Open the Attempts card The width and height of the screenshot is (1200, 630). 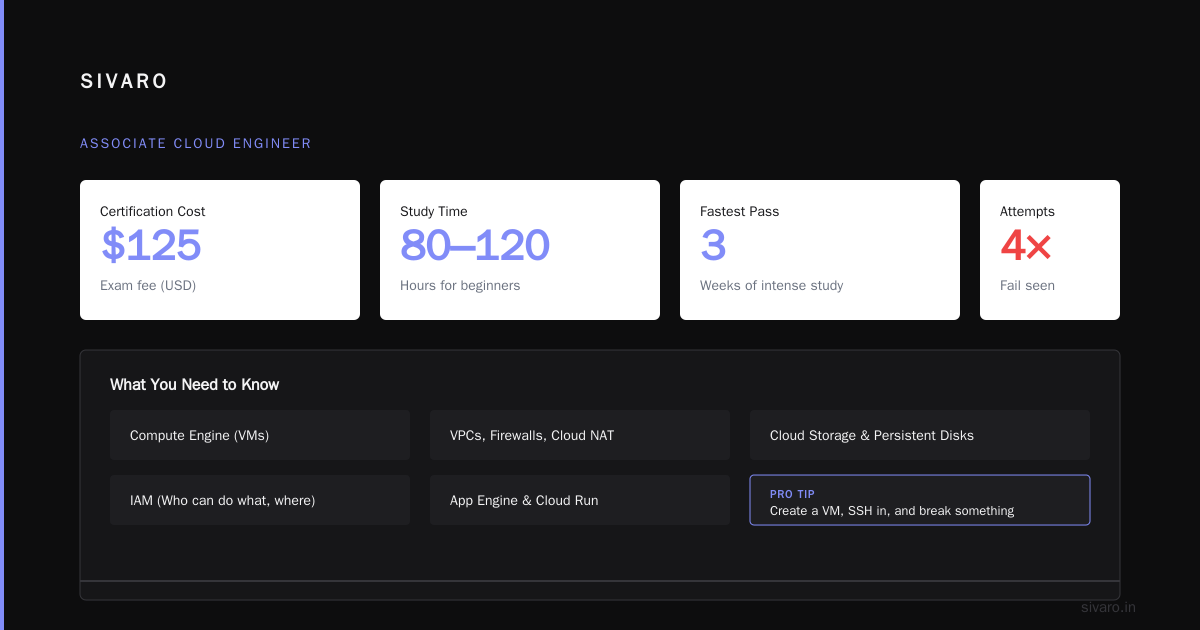pos(1050,250)
